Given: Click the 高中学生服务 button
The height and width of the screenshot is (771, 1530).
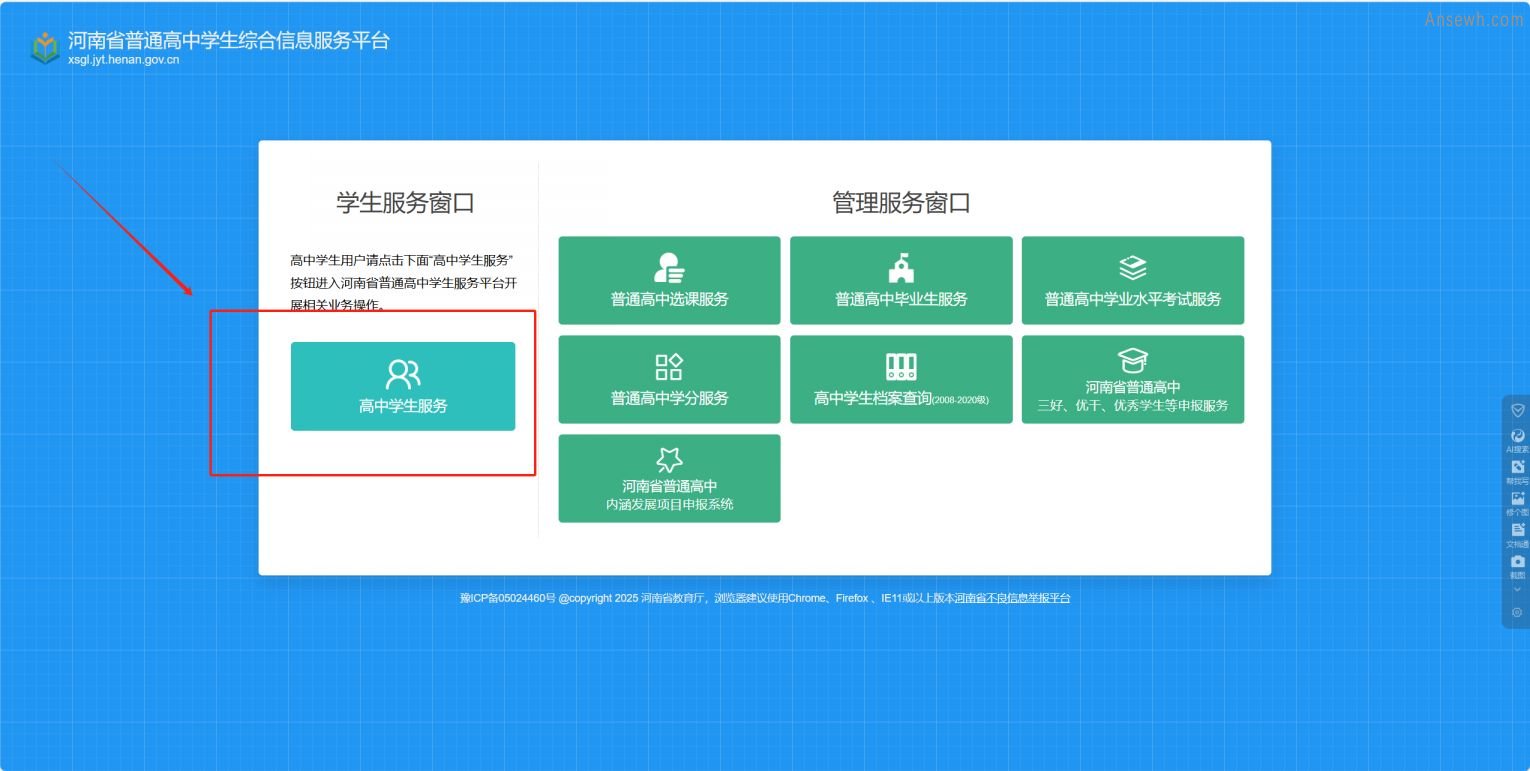Looking at the screenshot, I should coord(403,387).
